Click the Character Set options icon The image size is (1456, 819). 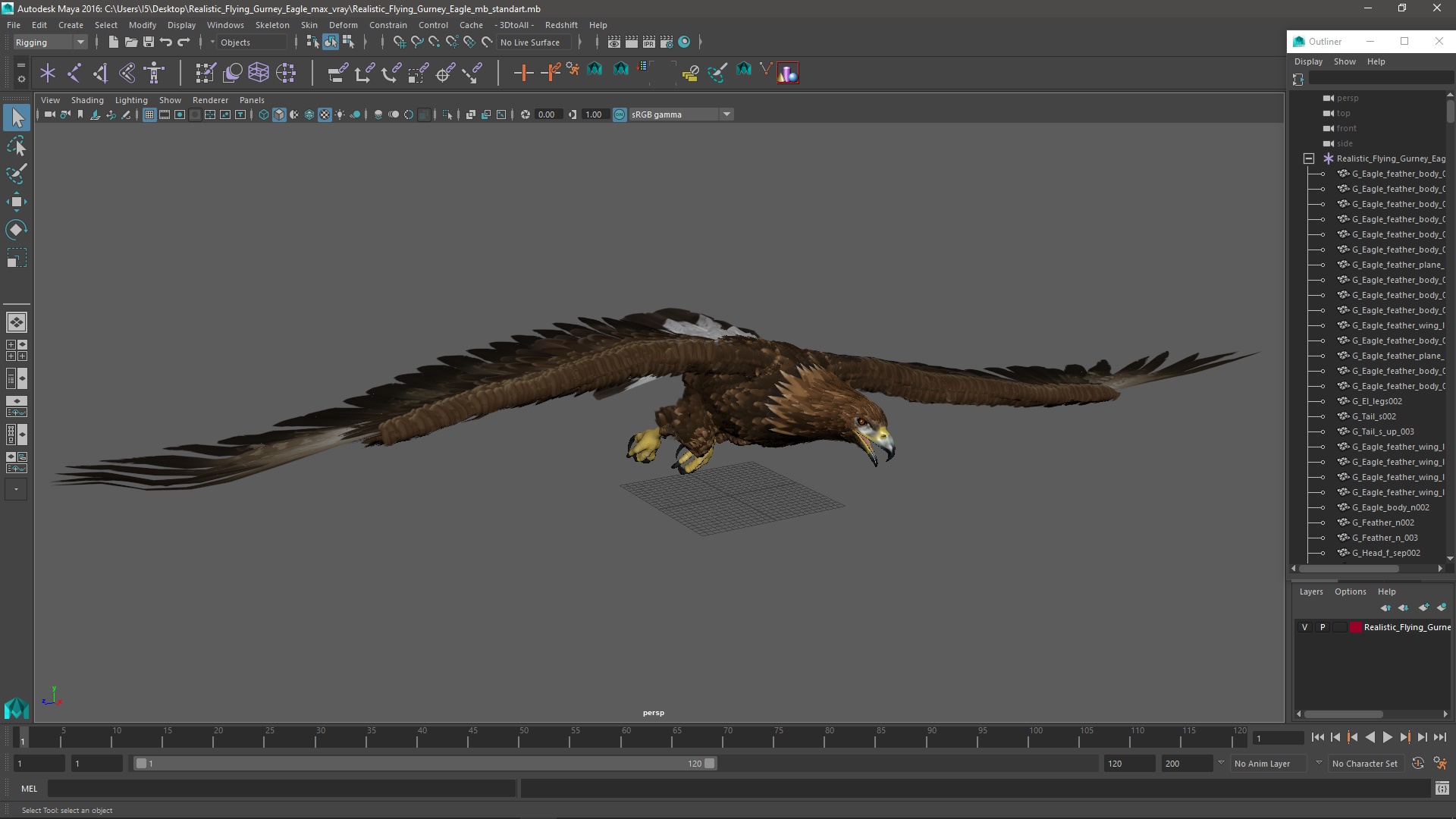(x=1440, y=764)
